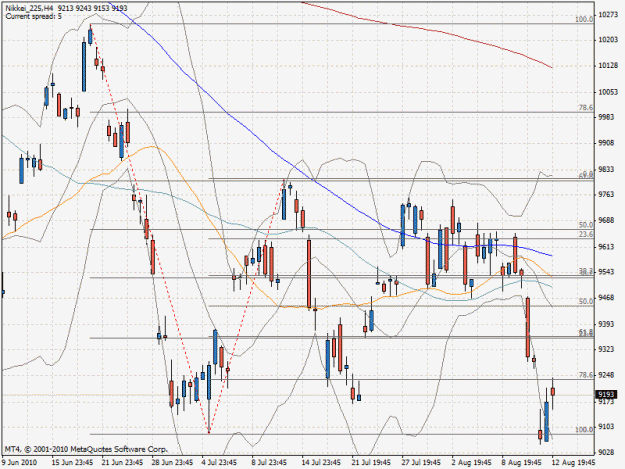625x469 pixels.
Task: Pick the "4 Jul 23:45" time label
Action: [x=218, y=462]
